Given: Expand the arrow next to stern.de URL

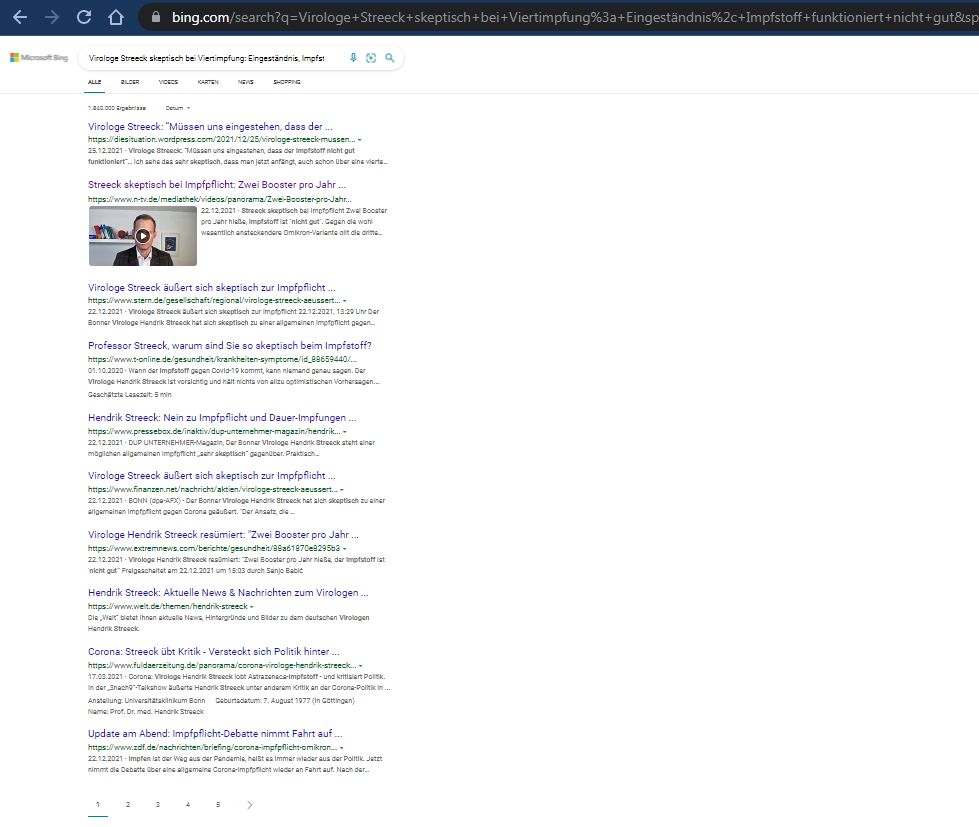Looking at the screenshot, I should click(345, 300).
